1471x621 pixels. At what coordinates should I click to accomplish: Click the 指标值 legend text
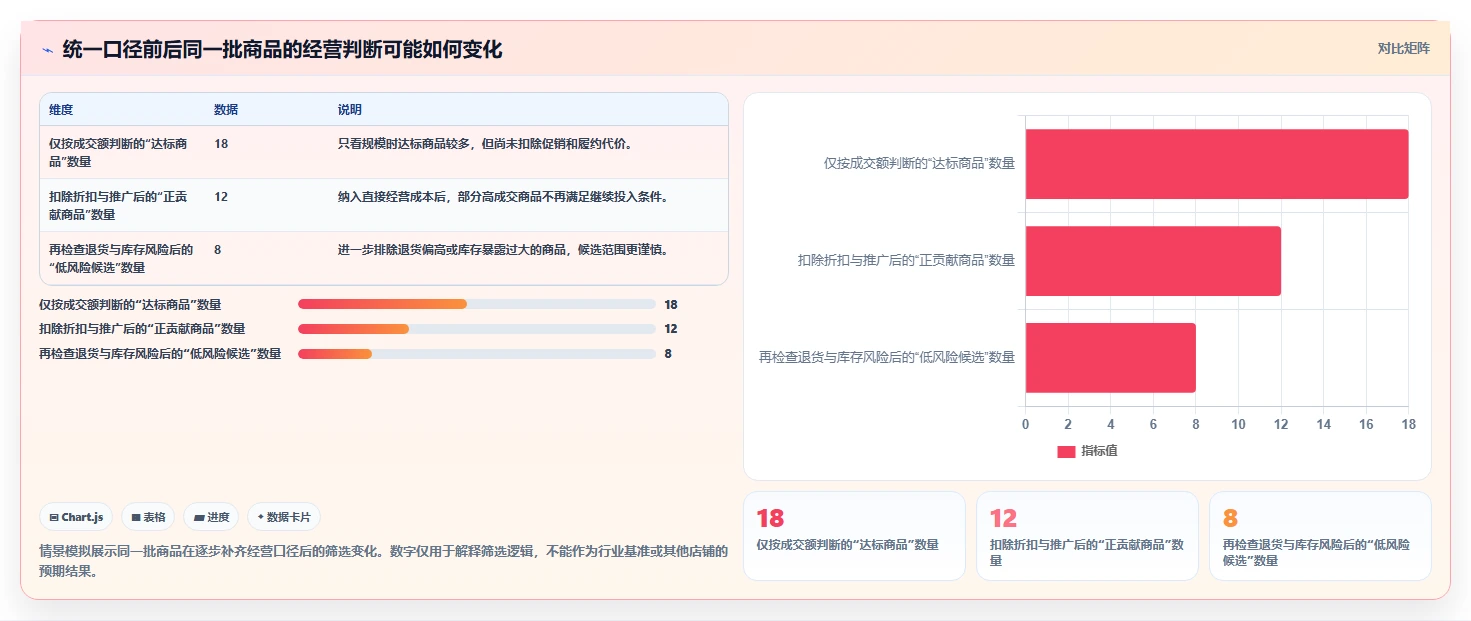point(1099,452)
